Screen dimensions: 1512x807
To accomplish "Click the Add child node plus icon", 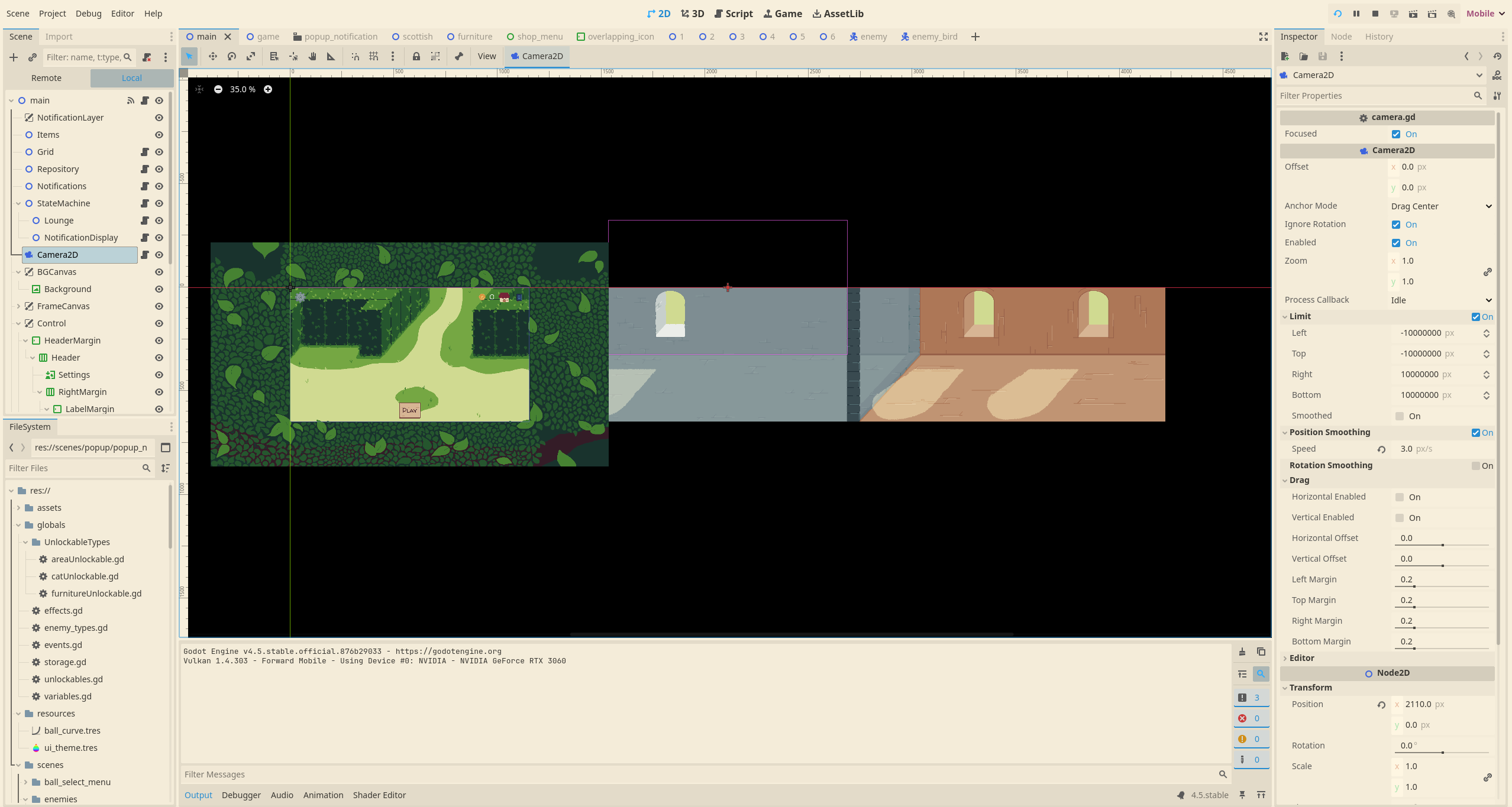I will [14, 57].
